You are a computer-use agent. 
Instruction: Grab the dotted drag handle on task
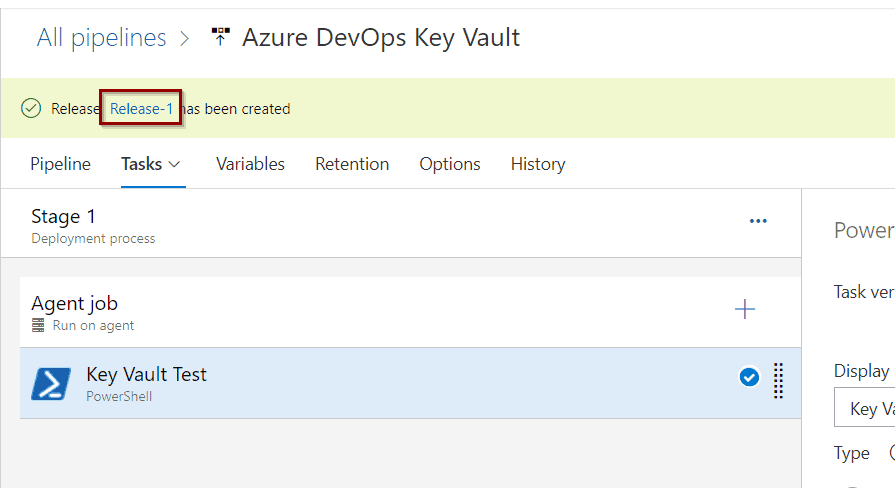click(x=778, y=381)
